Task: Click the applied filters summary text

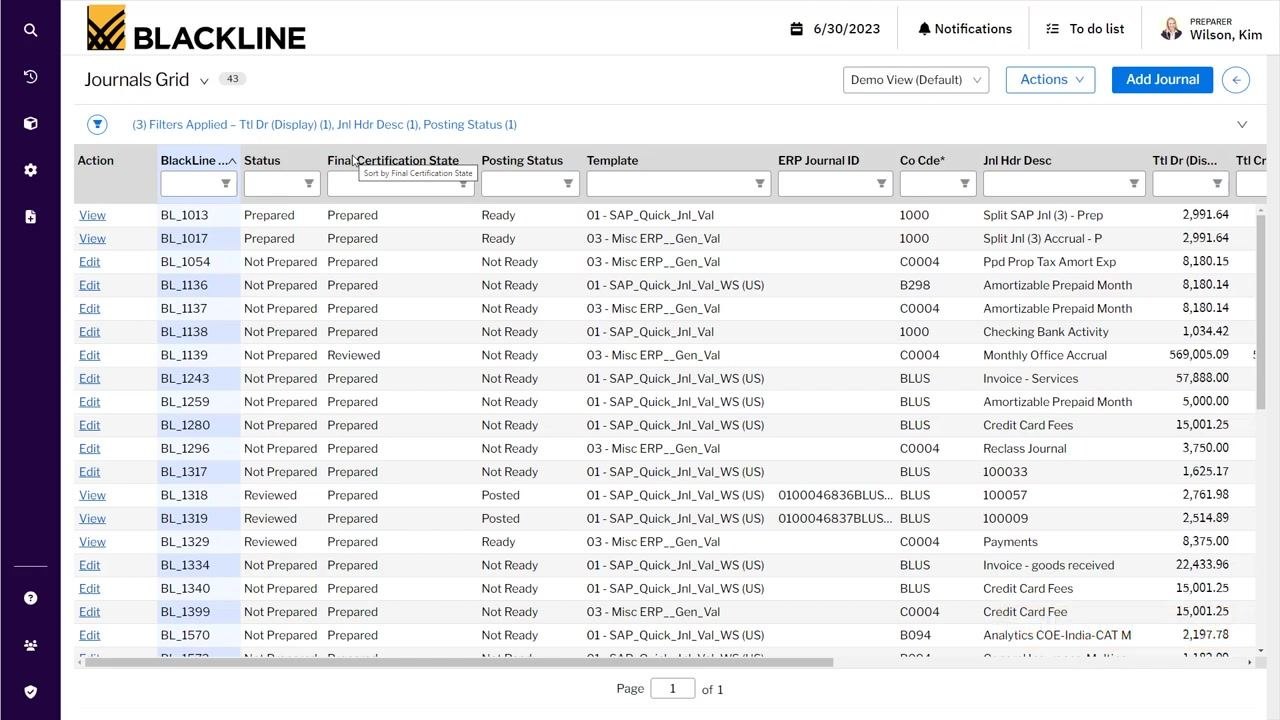Action: click(x=324, y=125)
